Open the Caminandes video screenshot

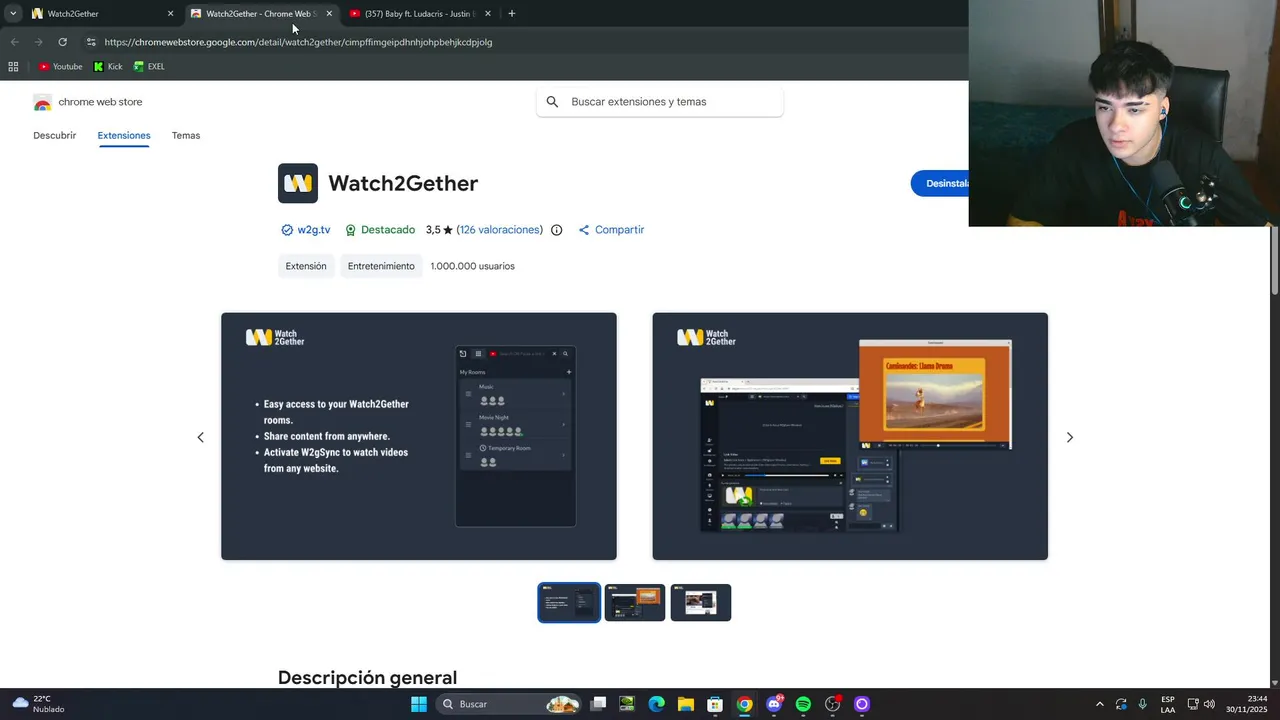tap(850, 436)
